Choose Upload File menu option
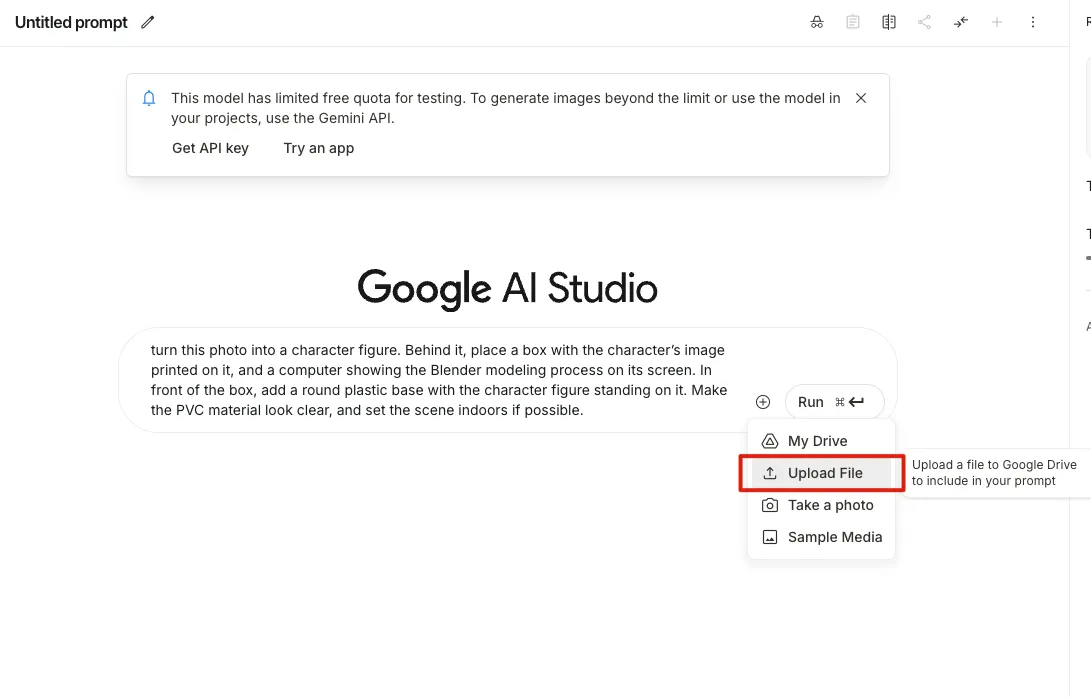The width and height of the screenshot is (1091, 697). (x=824, y=473)
